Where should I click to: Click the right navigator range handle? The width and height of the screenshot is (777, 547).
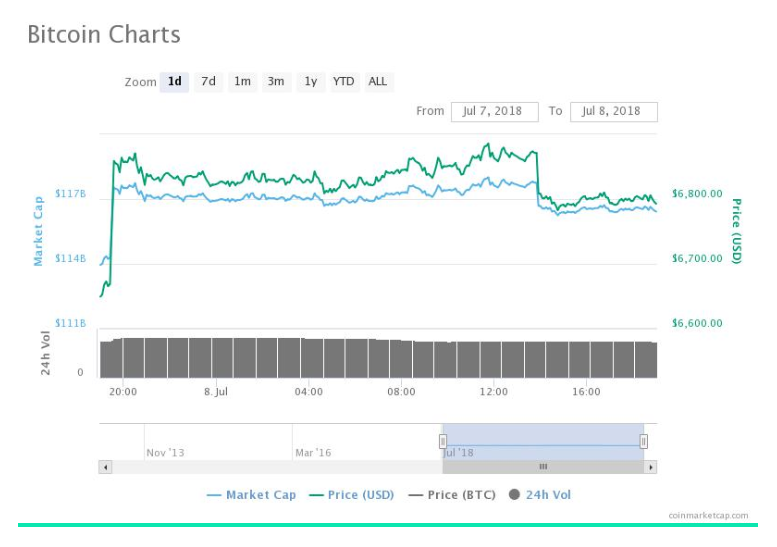point(644,441)
